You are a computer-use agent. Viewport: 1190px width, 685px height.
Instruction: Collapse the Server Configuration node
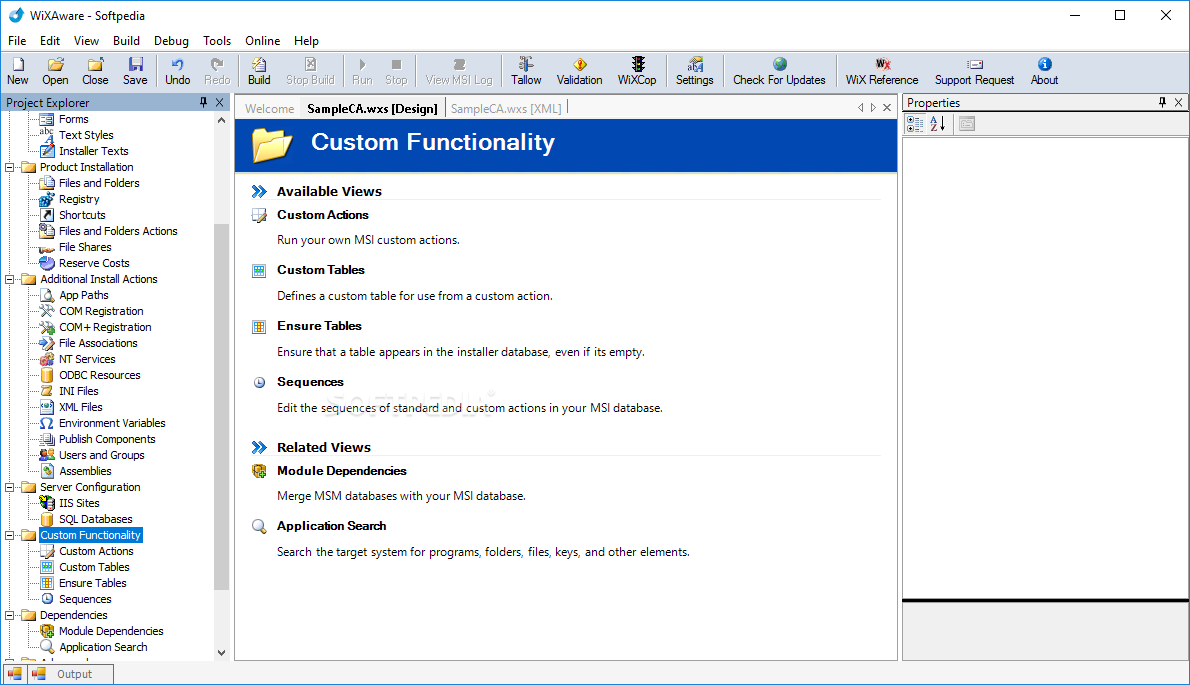(x=10, y=487)
